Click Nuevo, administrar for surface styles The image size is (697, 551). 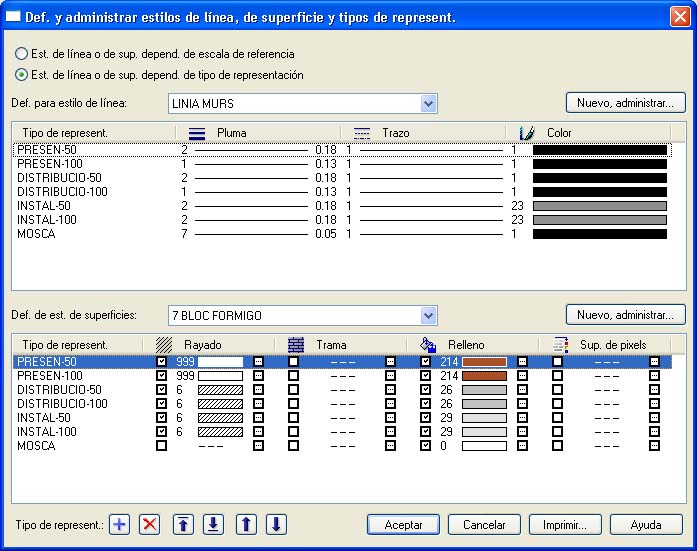point(625,315)
